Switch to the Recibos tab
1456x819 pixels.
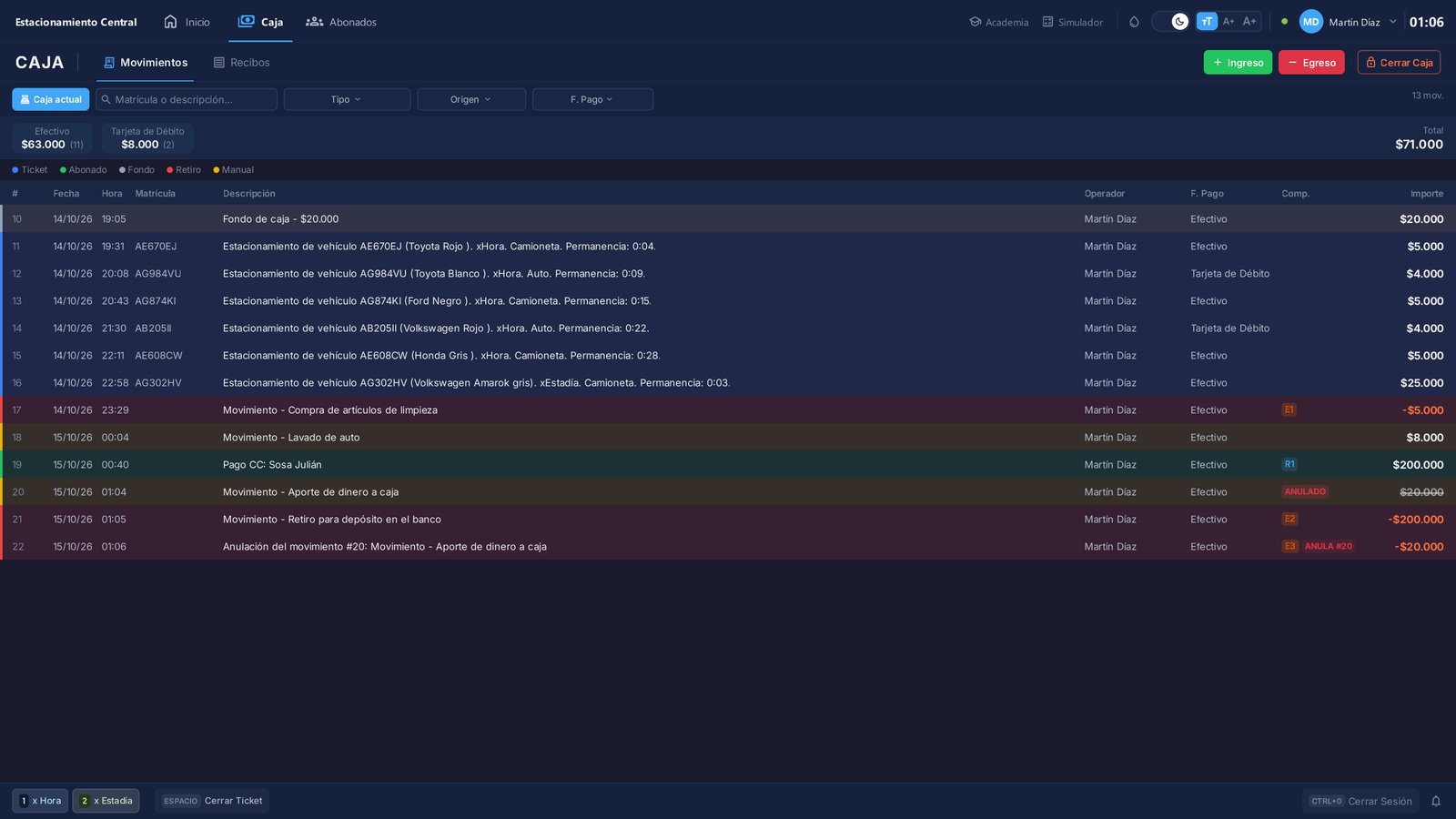pyautogui.click(x=241, y=63)
